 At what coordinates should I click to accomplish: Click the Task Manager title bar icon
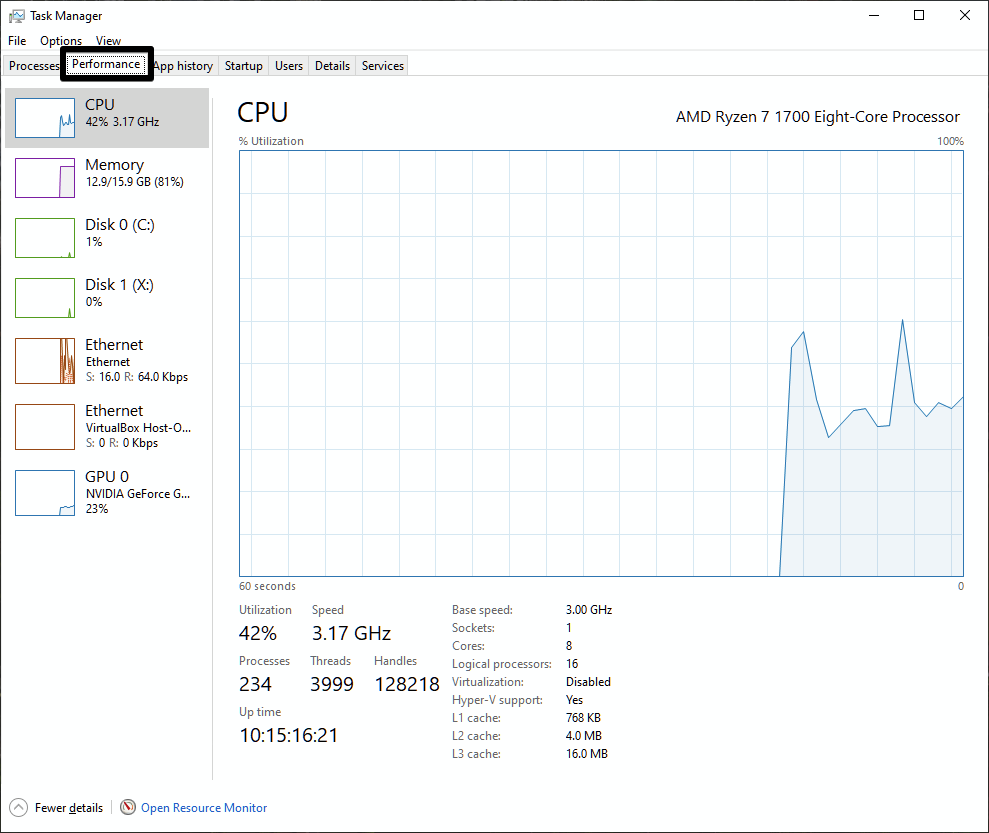click(x=16, y=16)
